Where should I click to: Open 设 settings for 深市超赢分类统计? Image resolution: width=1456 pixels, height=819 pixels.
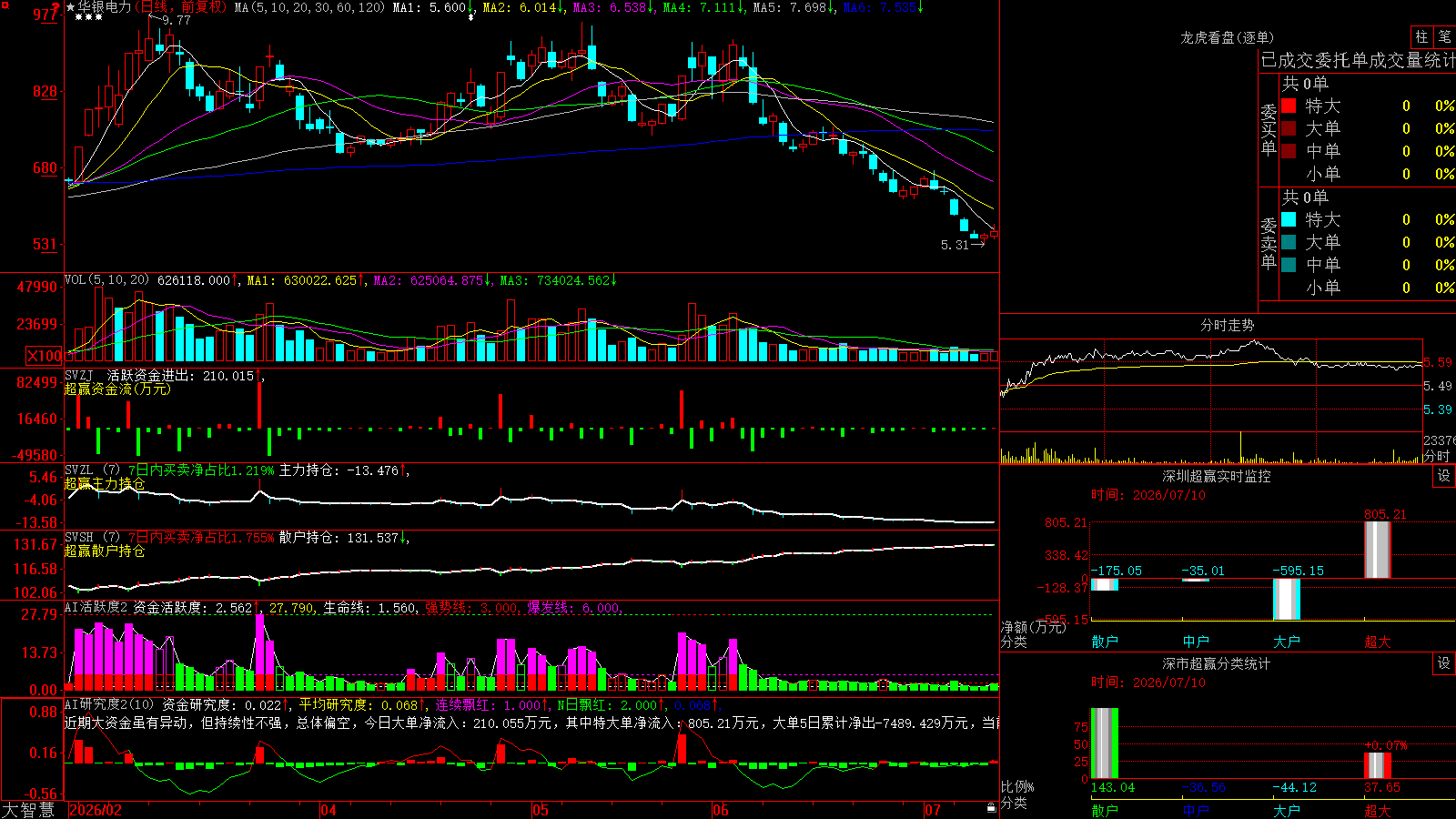1443,663
